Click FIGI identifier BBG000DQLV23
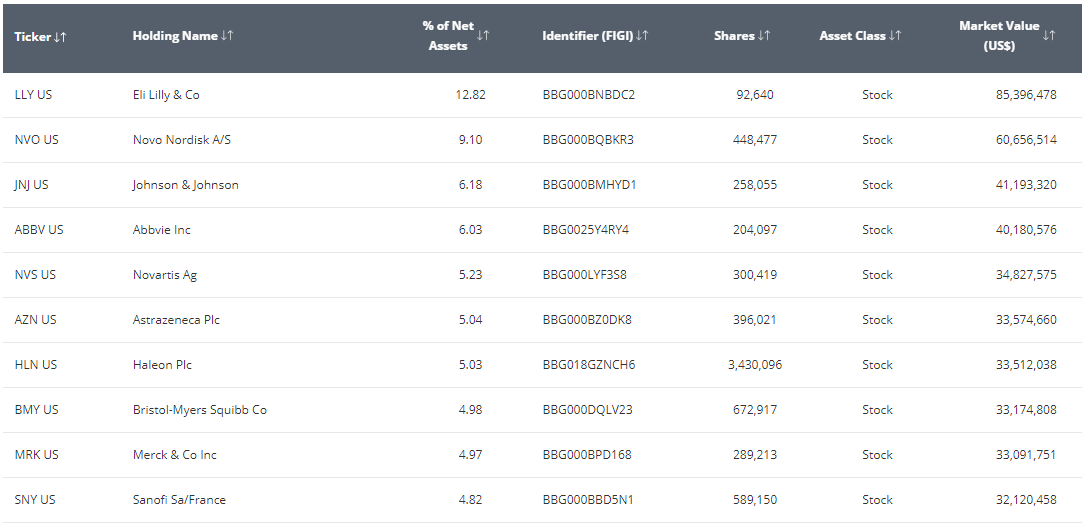This screenshot has height=524, width=1082. point(587,409)
